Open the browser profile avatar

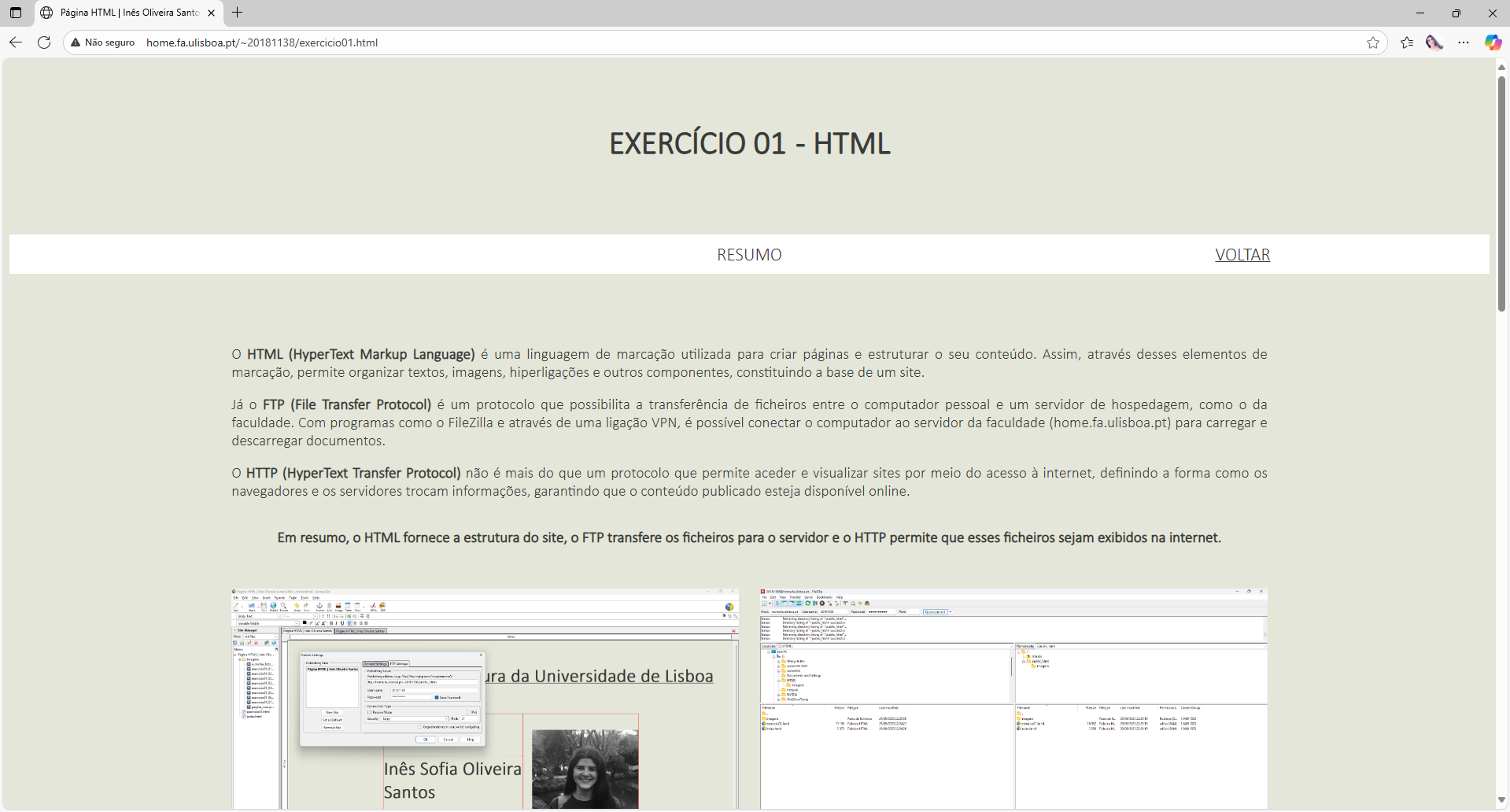1434,42
